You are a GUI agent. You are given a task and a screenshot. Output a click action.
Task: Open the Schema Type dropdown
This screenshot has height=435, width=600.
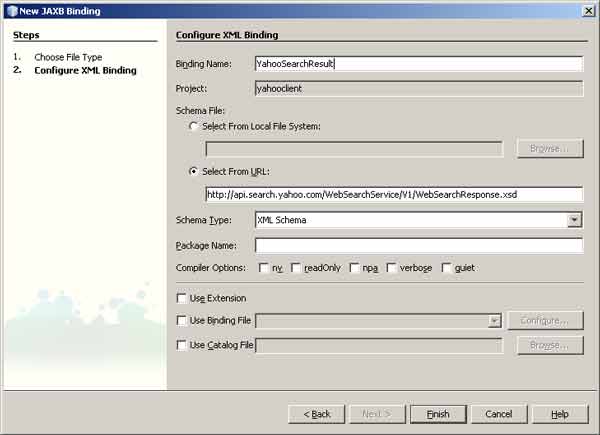574,220
